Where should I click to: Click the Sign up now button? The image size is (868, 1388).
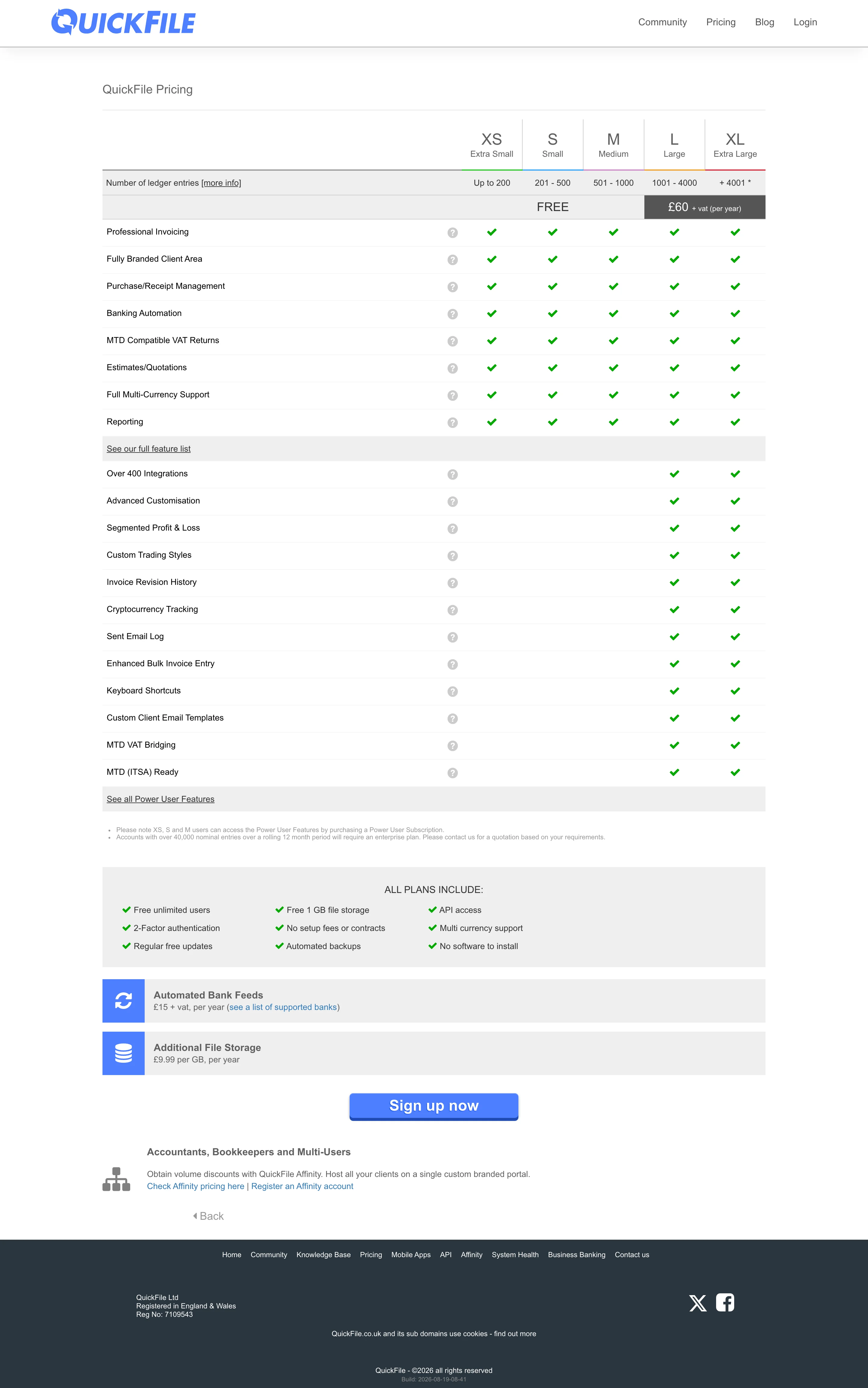pos(434,1106)
